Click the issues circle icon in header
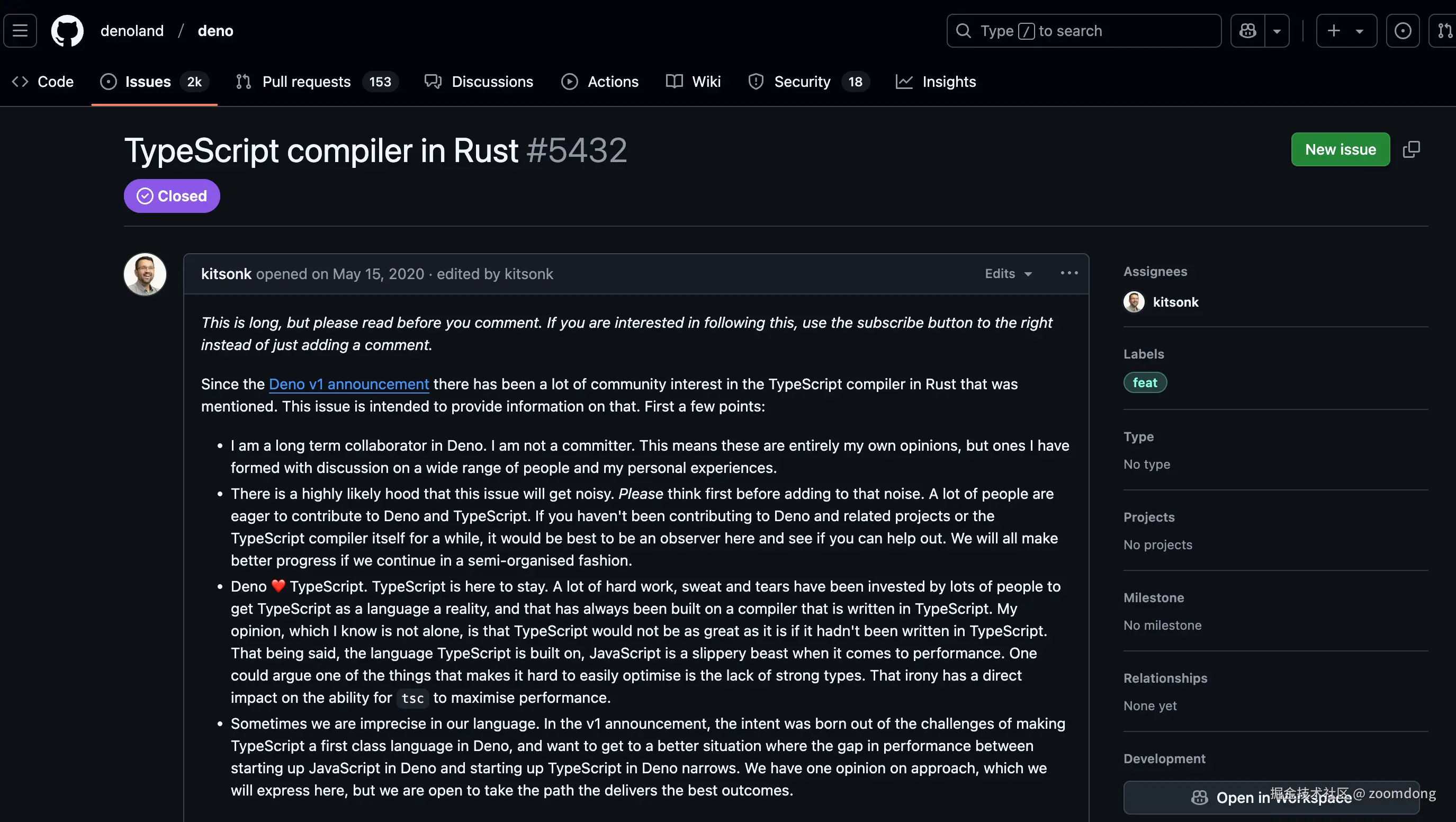This screenshot has width=1456, height=822. tap(1403, 31)
